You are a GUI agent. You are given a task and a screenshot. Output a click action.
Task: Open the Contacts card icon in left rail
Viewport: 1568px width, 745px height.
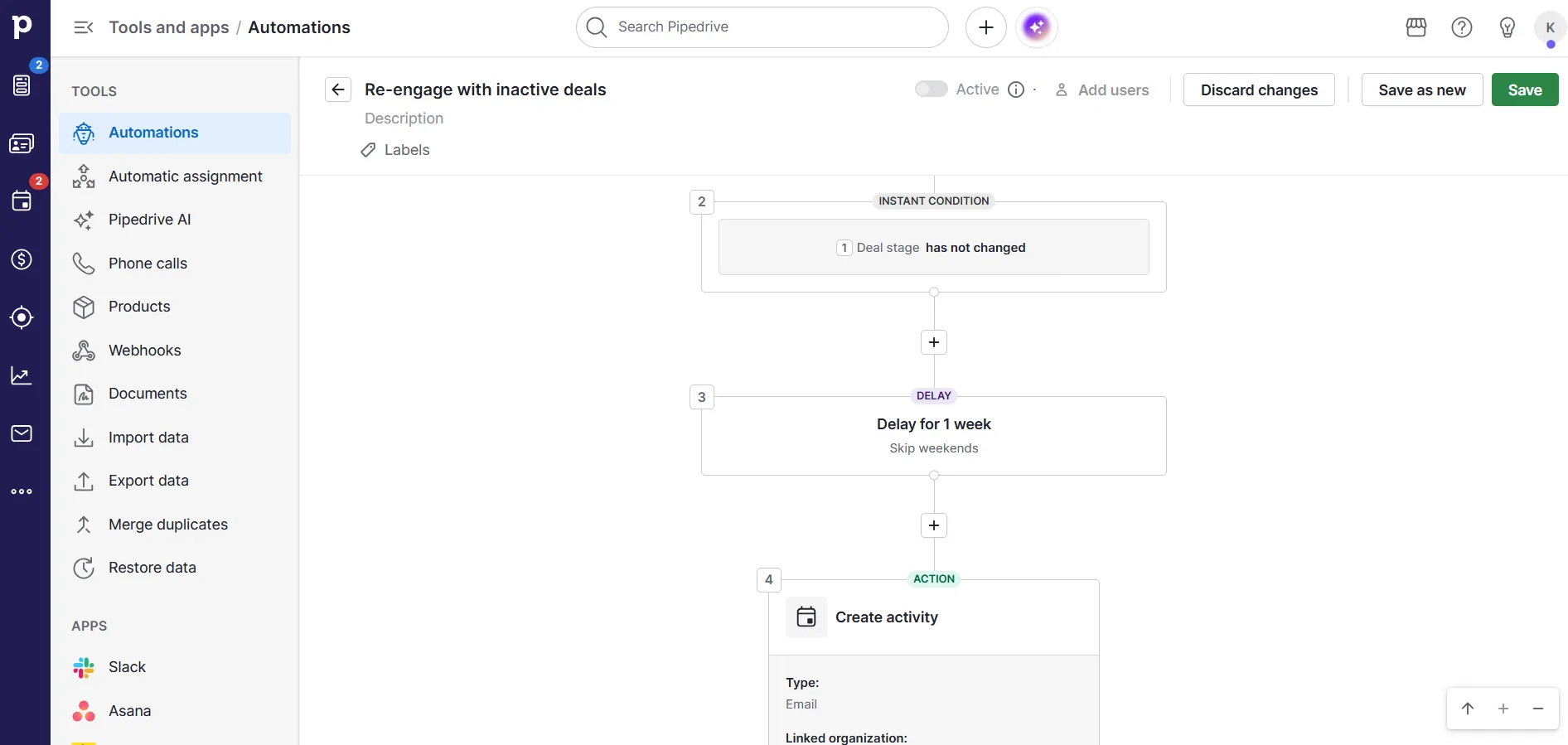pos(22,143)
